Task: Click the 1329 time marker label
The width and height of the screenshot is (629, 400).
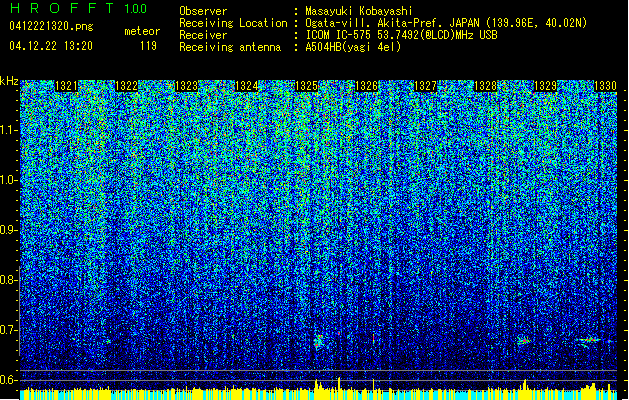Action: [546, 86]
